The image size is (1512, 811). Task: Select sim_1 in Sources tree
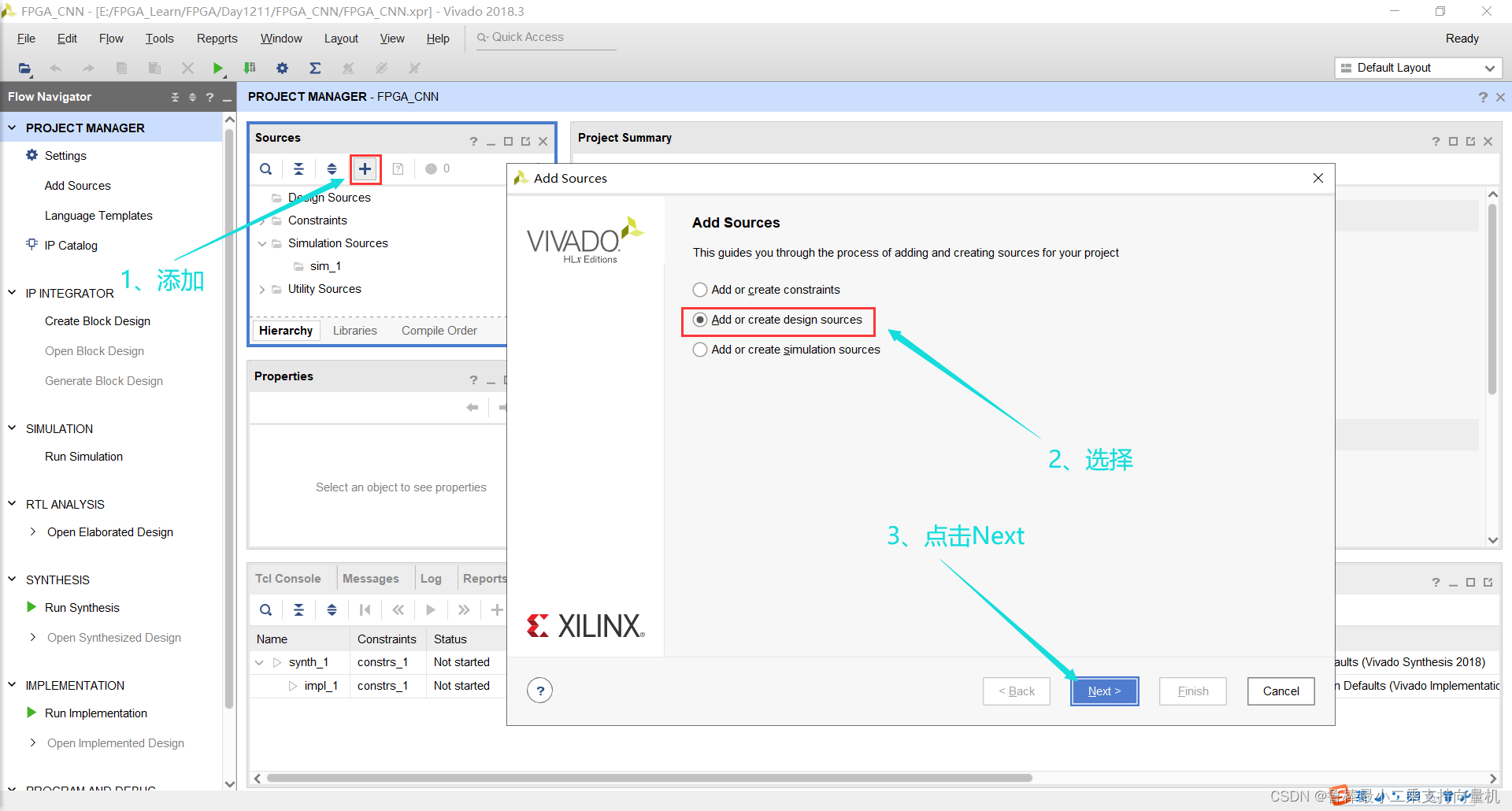pyautogui.click(x=325, y=266)
